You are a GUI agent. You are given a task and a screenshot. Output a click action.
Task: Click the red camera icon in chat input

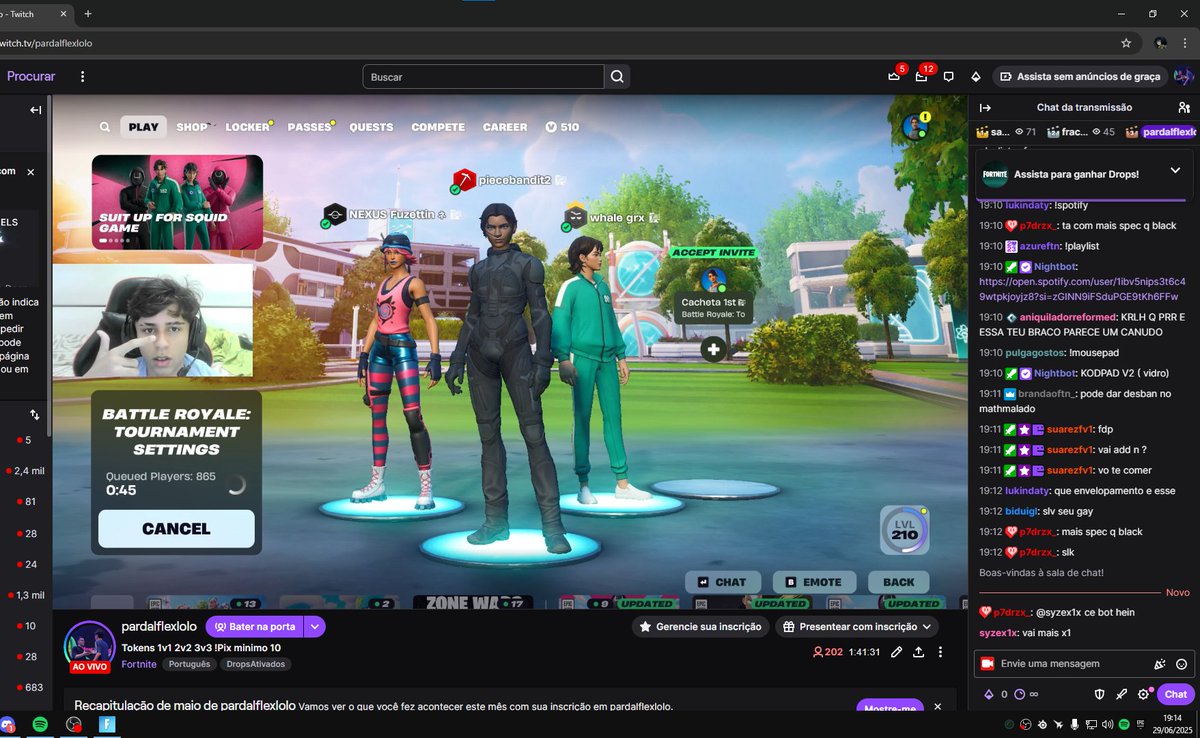point(987,663)
